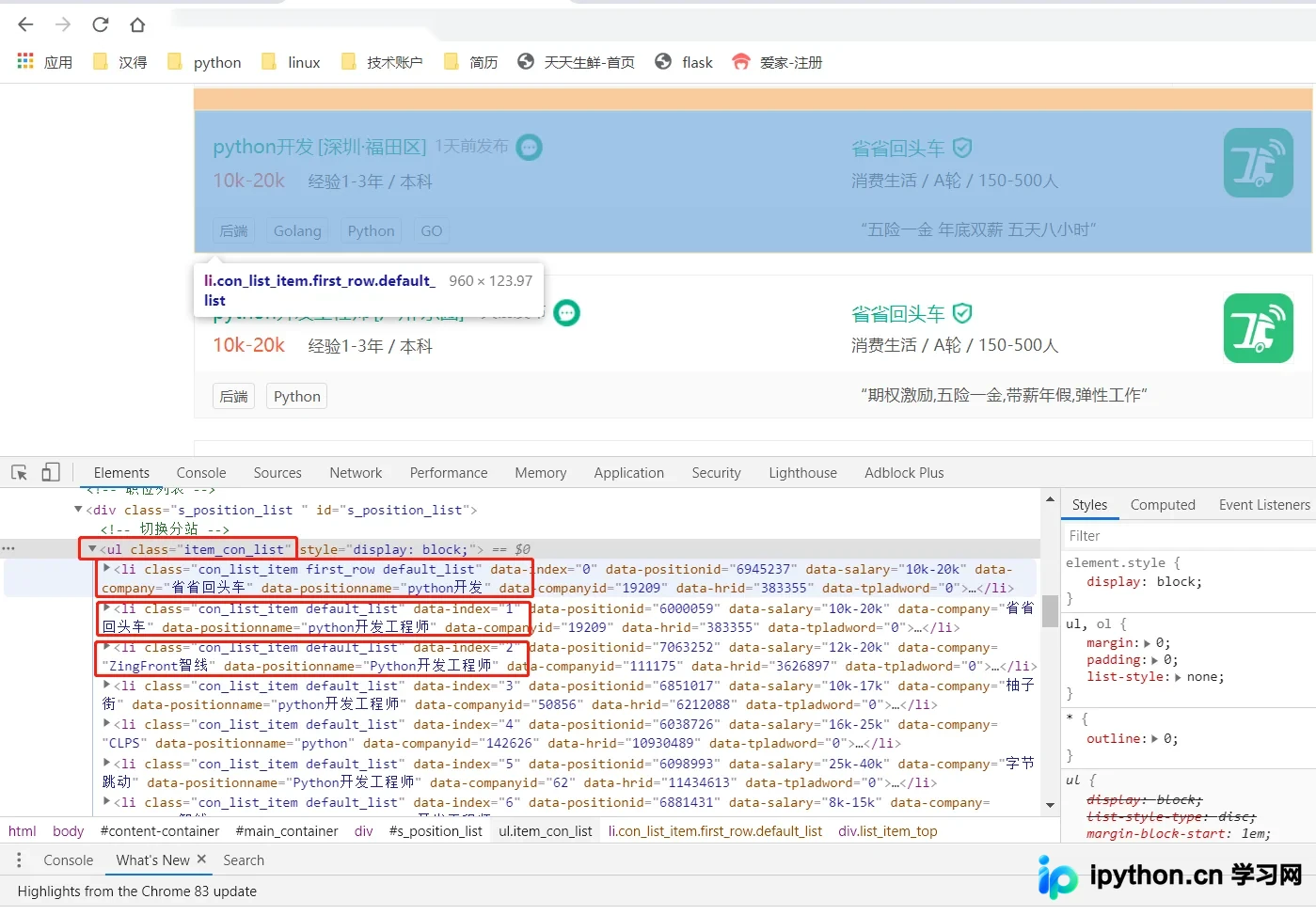Close the What's New drawer tab
Viewport: 1316px width, 915px height.
click(x=200, y=860)
